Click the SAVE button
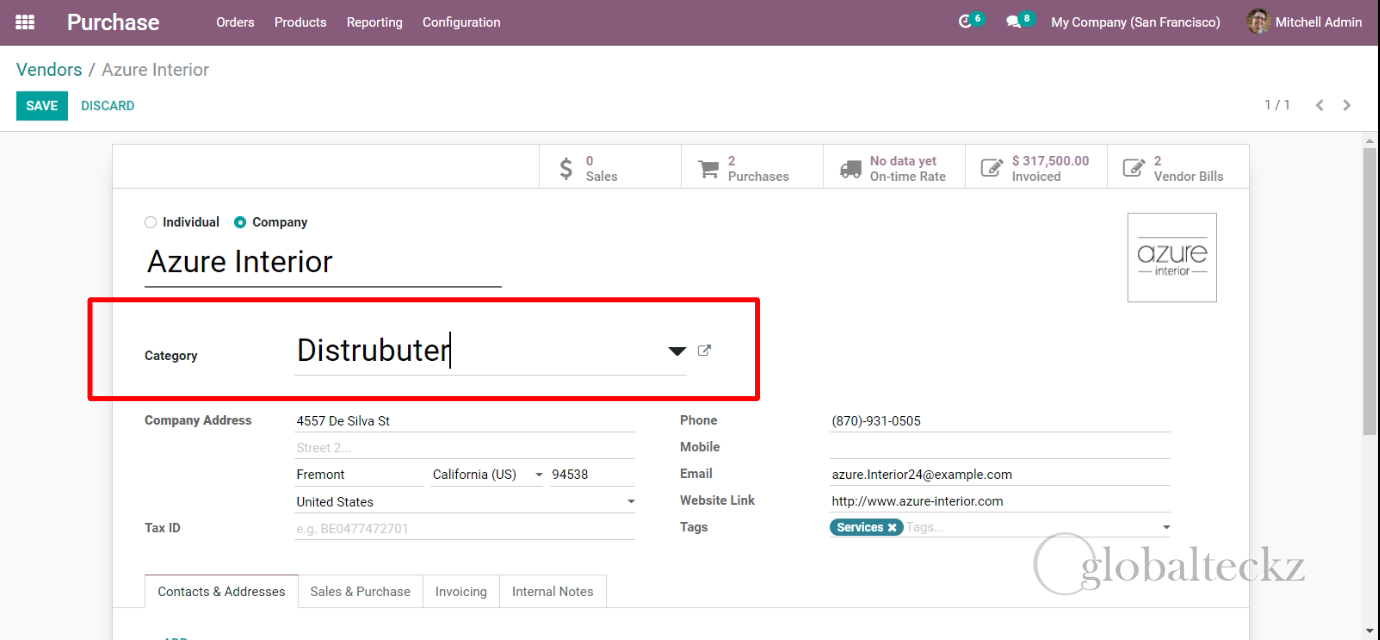The width and height of the screenshot is (1380, 640). coord(42,106)
